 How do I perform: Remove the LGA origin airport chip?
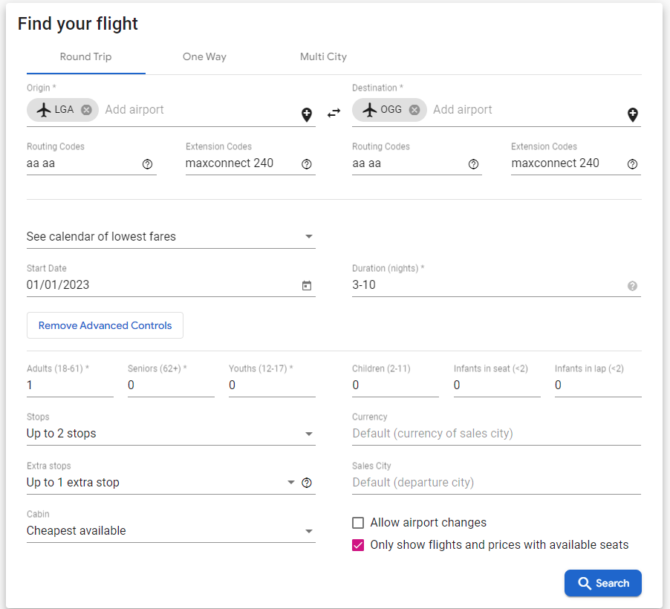(86, 110)
